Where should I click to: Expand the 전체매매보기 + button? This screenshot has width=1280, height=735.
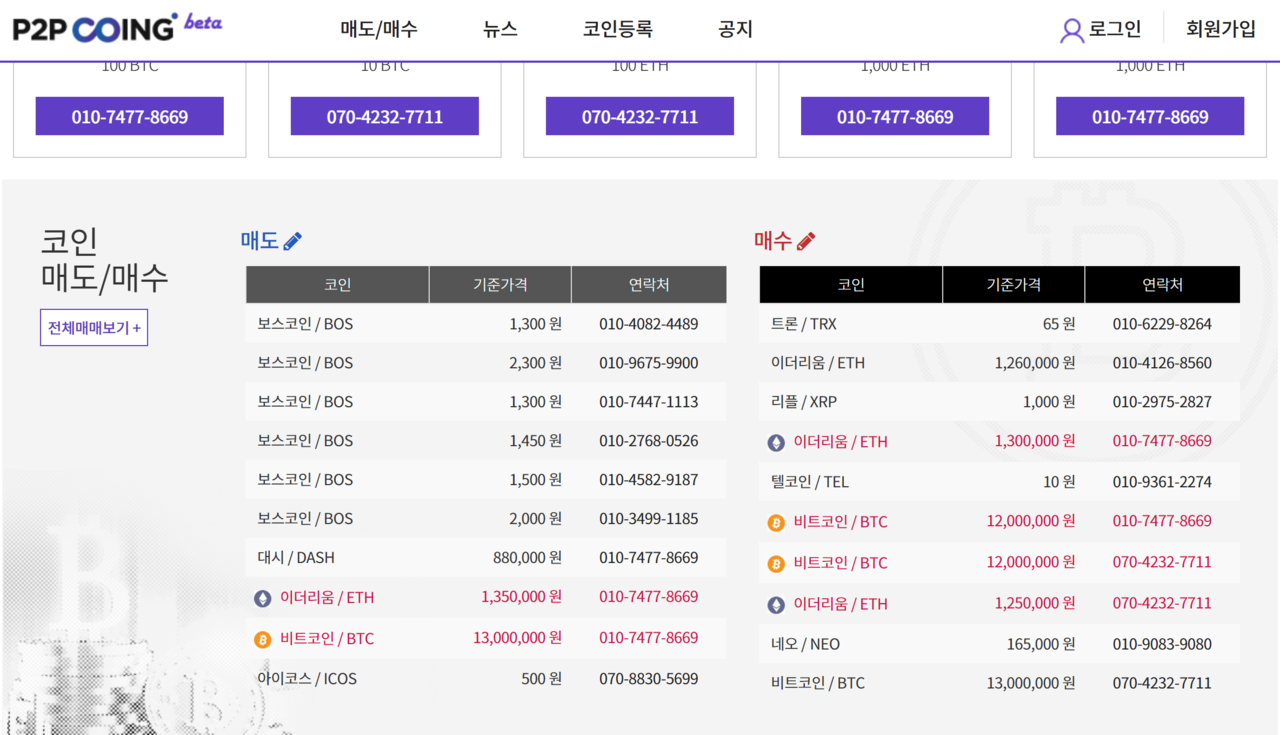tap(94, 328)
